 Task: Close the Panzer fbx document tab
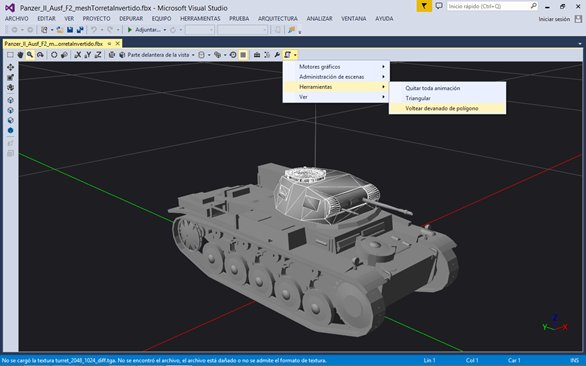pyautogui.click(x=118, y=44)
